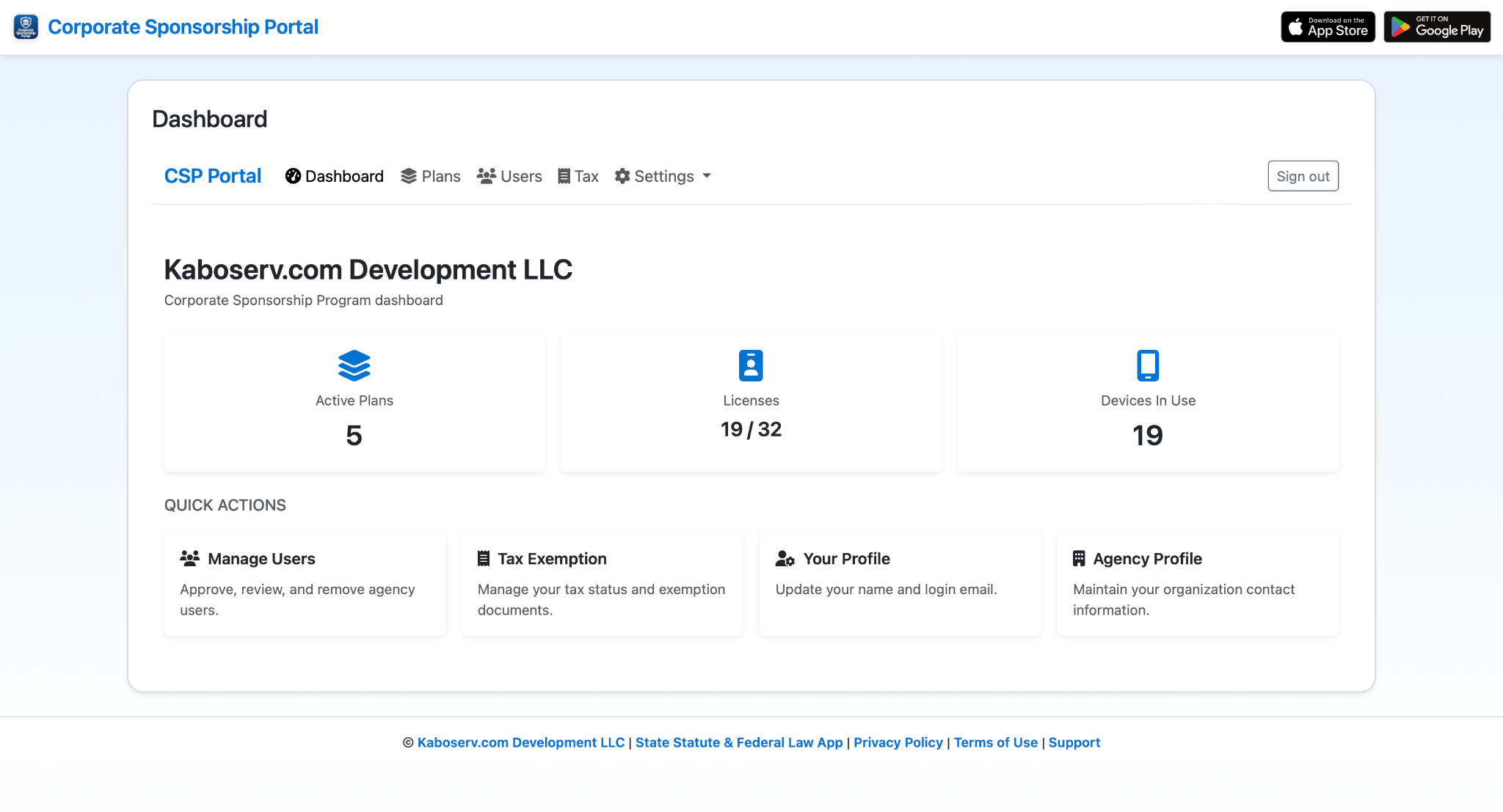Open the CSP Portal home link
1503x812 pixels.
coord(213,175)
